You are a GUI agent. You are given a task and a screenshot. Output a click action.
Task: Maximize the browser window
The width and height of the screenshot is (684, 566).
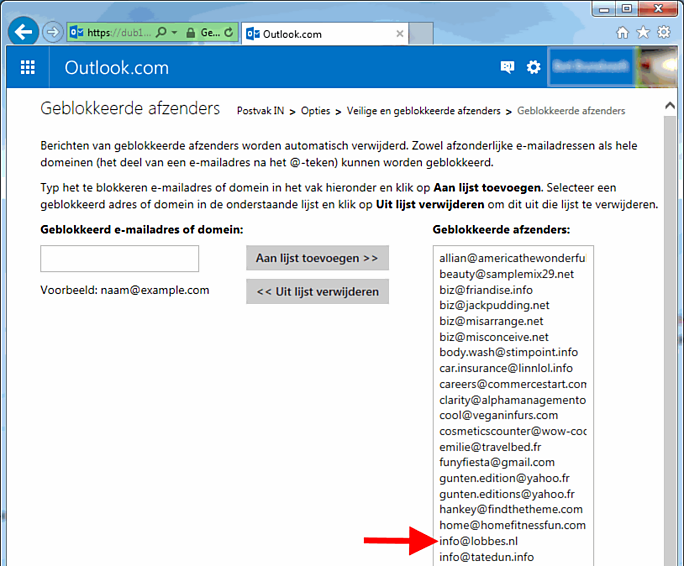point(626,9)
